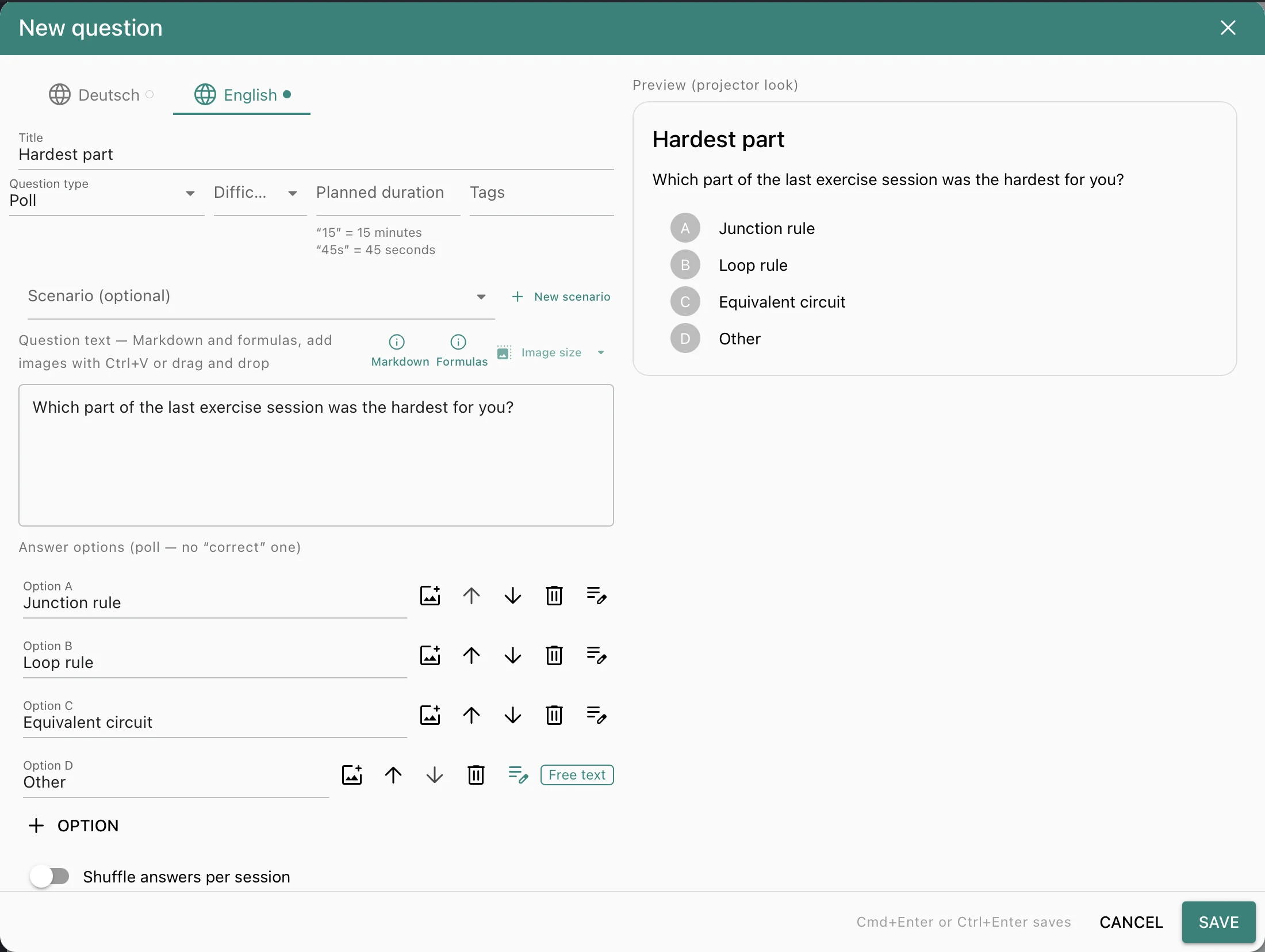1265x952 pixels.
Task: Move Option D Other up
Action: (x=393, y=775)
